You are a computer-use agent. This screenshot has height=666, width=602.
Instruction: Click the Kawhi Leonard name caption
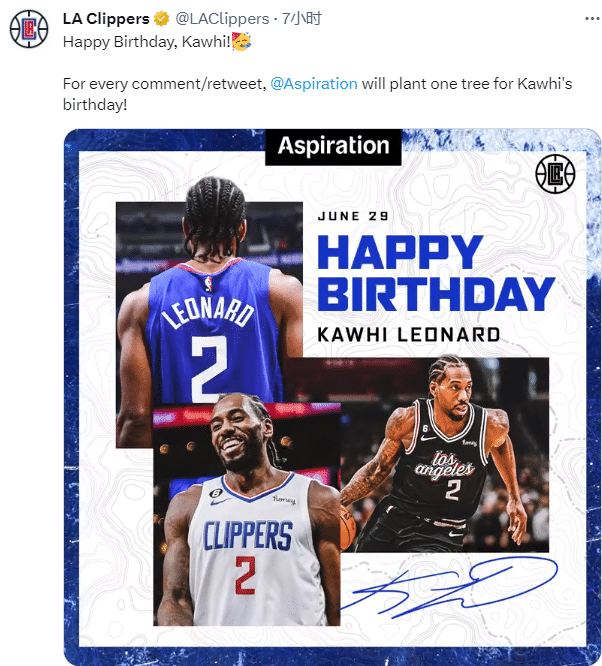coord(409,335)
